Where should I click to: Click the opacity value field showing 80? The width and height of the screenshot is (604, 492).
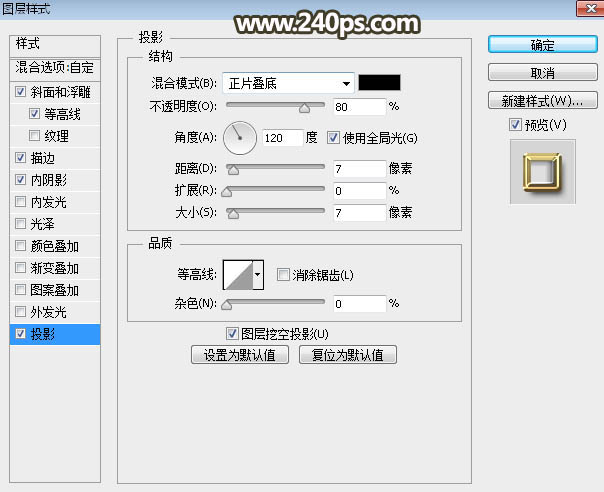[359, 107]
